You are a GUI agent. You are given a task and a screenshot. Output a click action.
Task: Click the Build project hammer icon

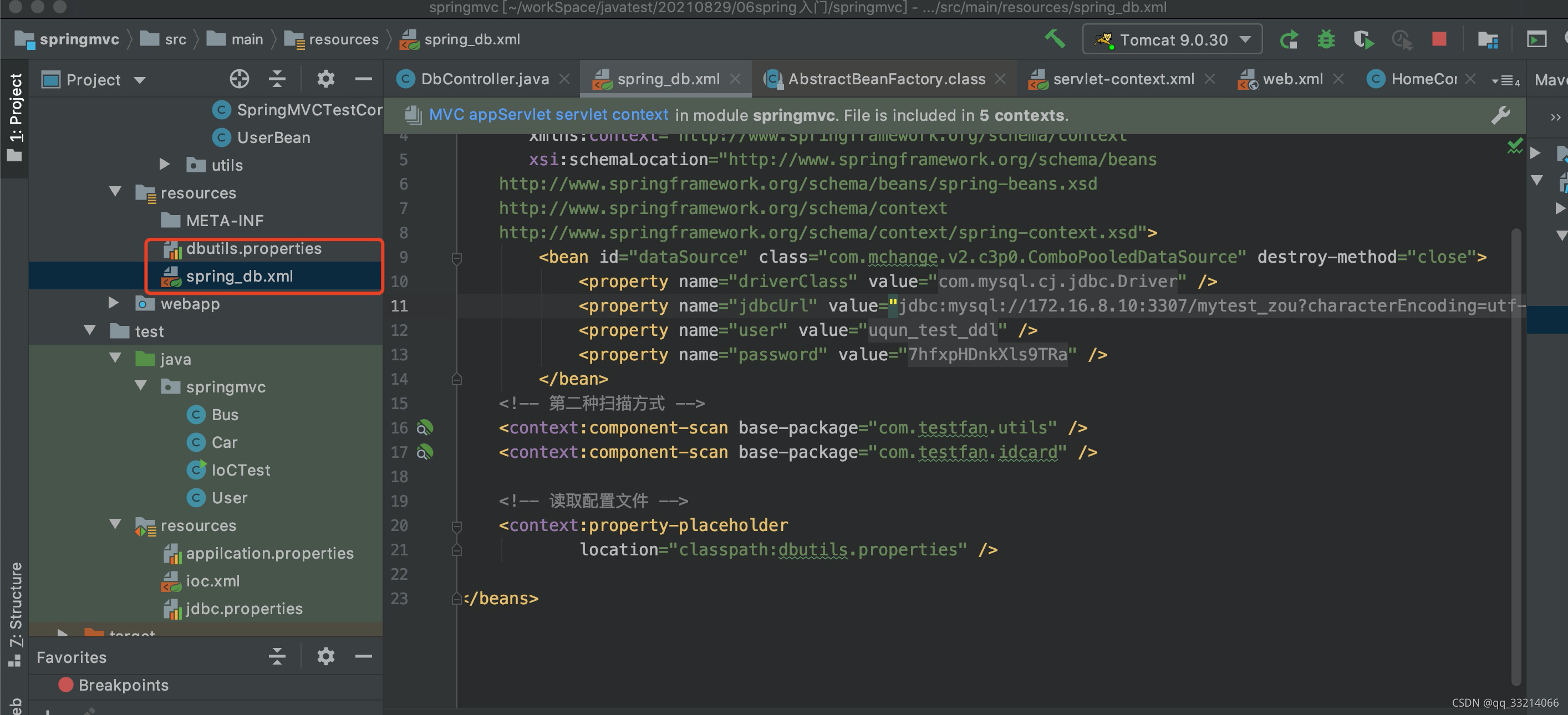click(1055, 39)
